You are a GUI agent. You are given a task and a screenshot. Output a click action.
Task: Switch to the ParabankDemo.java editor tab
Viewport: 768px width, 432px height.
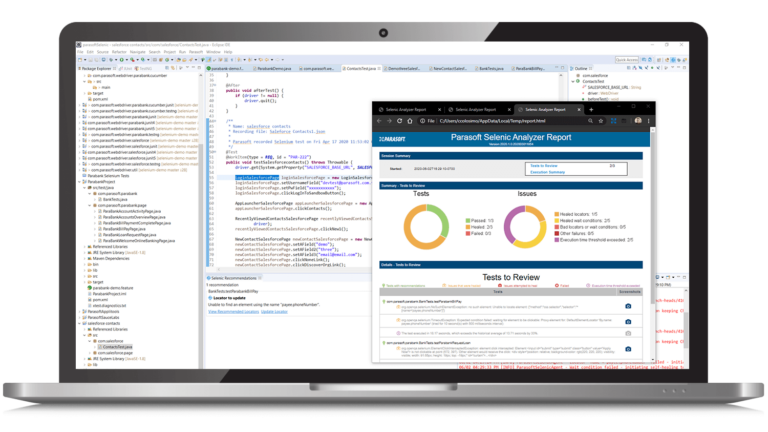coord(274,69)
